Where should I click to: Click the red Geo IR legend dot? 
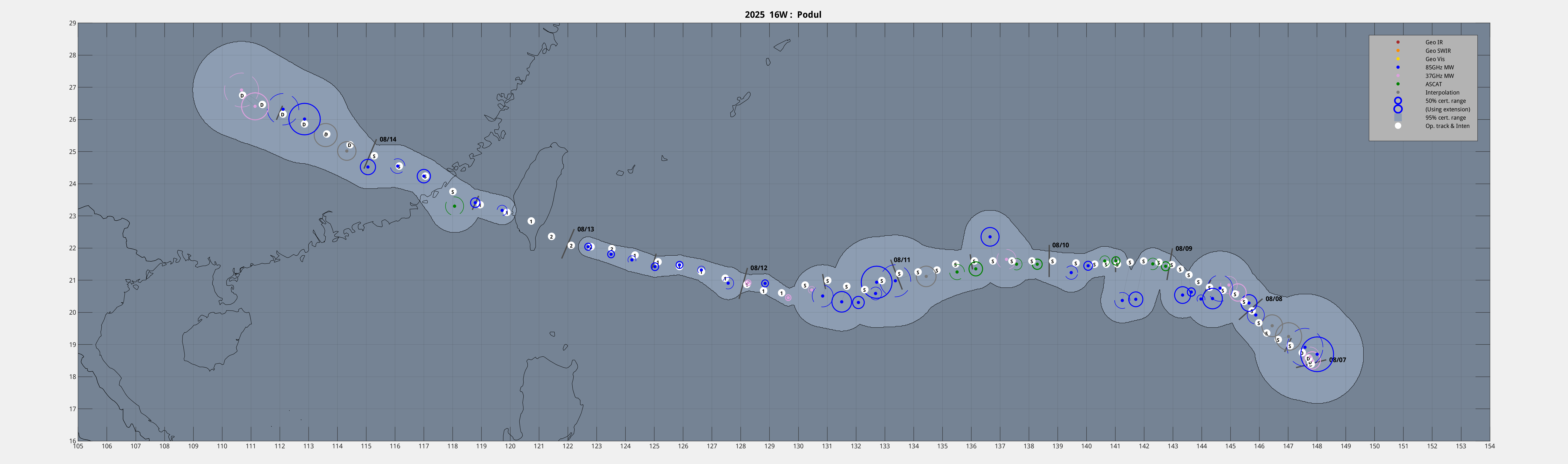pyautogui.click(x=1398, y=42)
